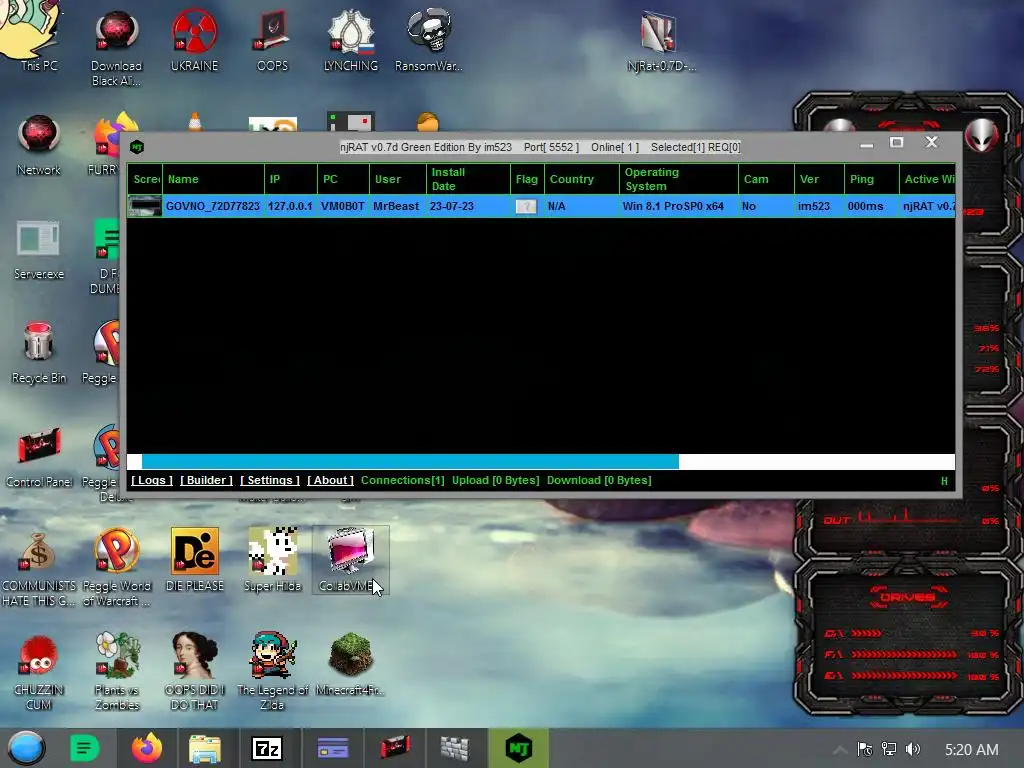Open the Settings link in njRAT

point(270,480)
